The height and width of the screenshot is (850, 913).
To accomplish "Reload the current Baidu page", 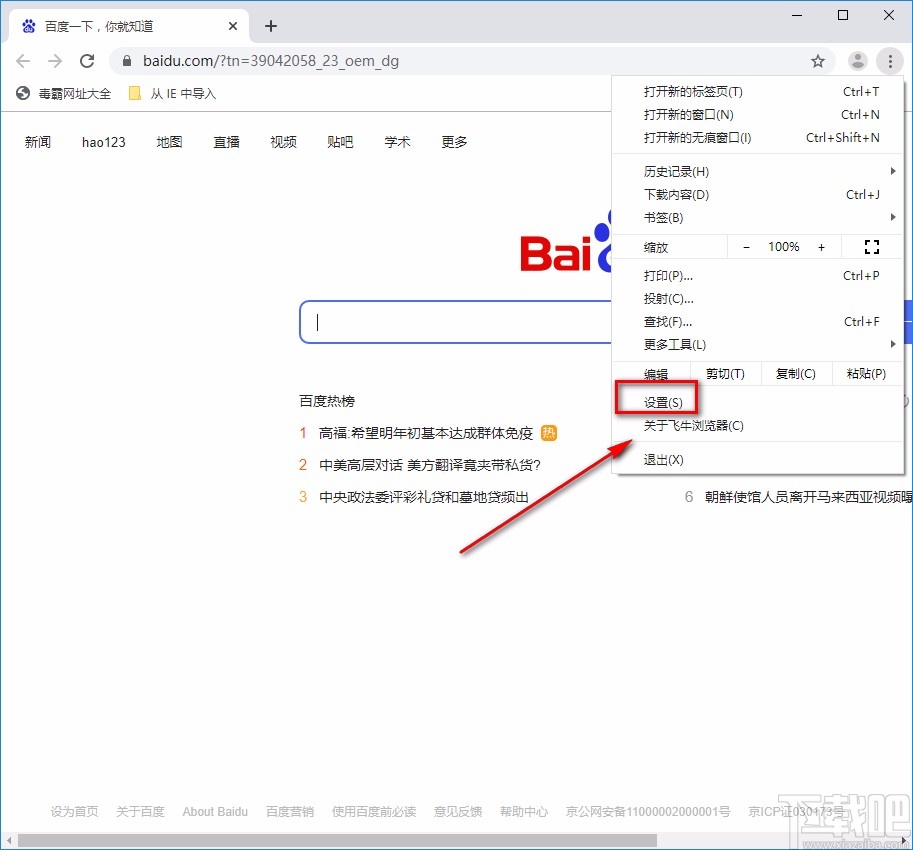I will (x=87, y=60).
